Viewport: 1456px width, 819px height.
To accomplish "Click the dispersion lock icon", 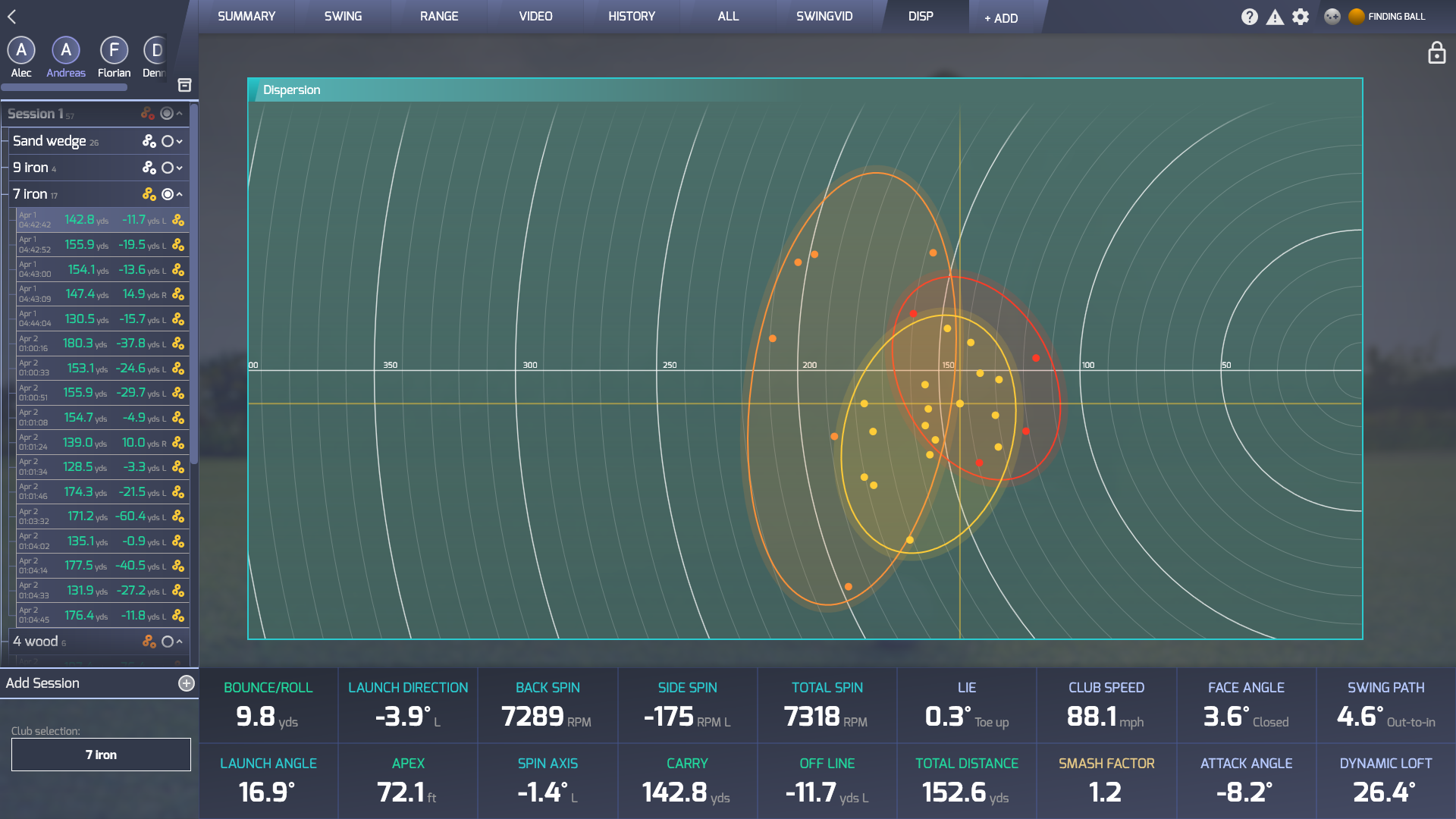I will 1436,53.
